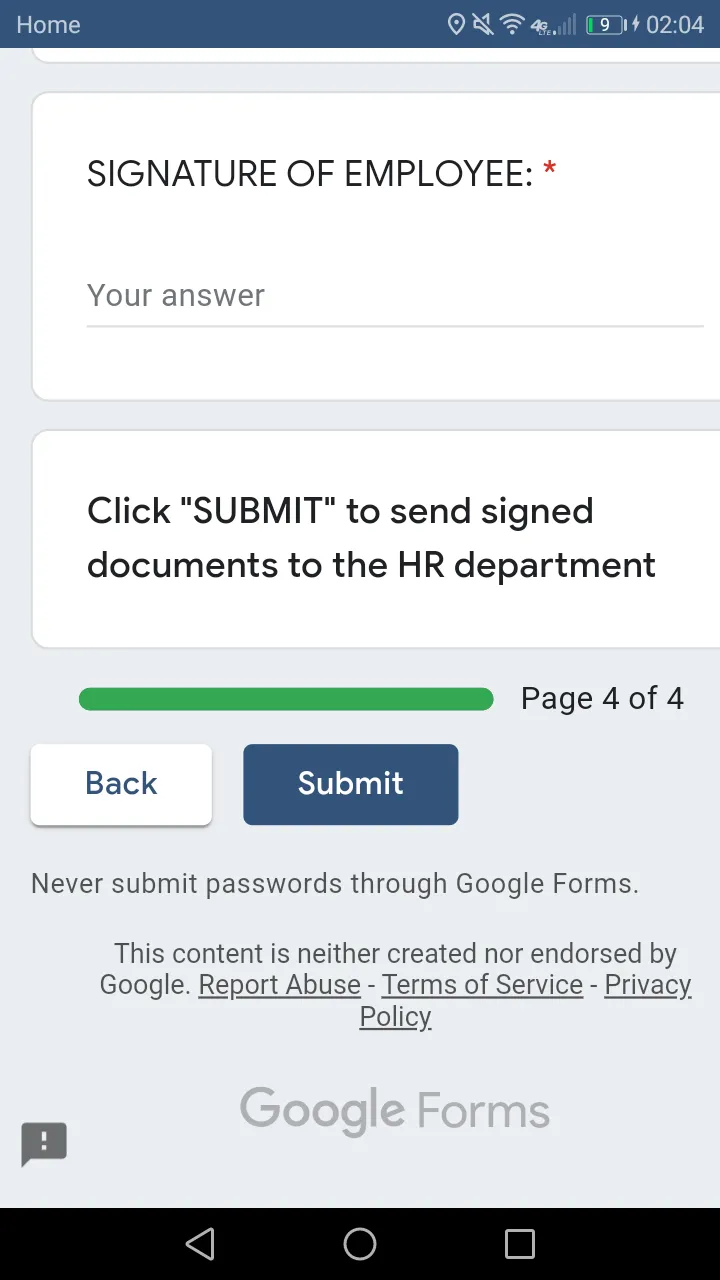The image size is (720, 1280).
Task: Tap the location pin status icon
Action: pos(456,24)
